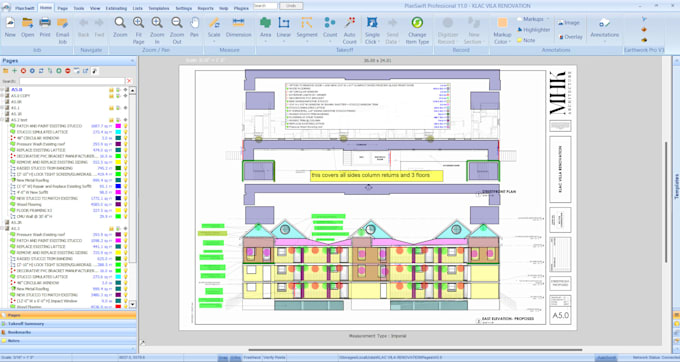Click the Digitizer Record icon
This screenshot has width=680, height=362.
tap(448, 30)
